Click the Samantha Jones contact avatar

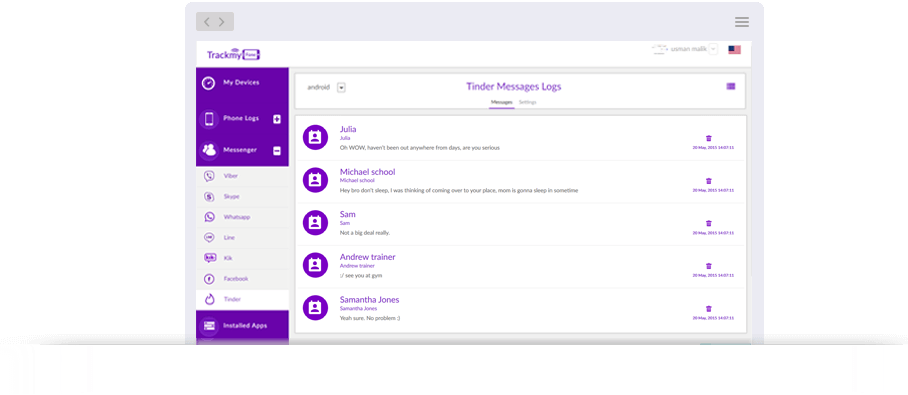pyautogui.click(x=315, y=308)
